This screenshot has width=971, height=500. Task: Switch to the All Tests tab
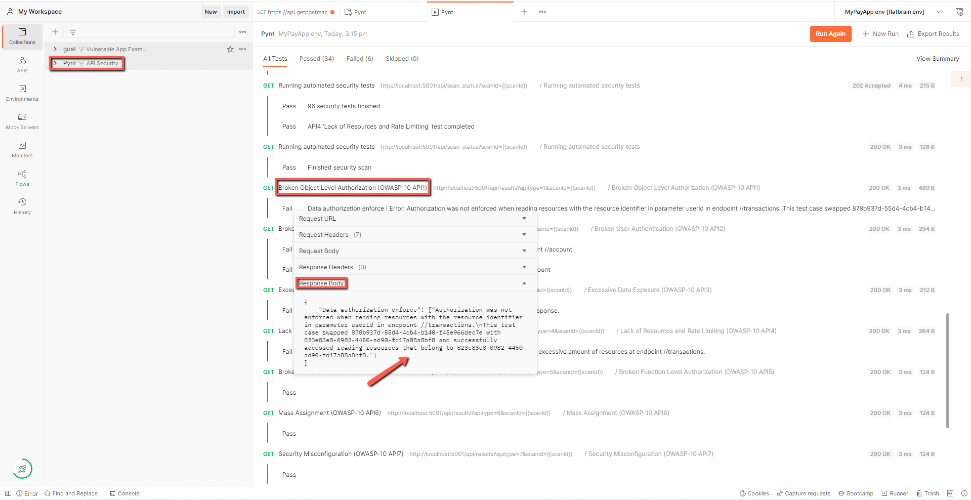point(276,59)
